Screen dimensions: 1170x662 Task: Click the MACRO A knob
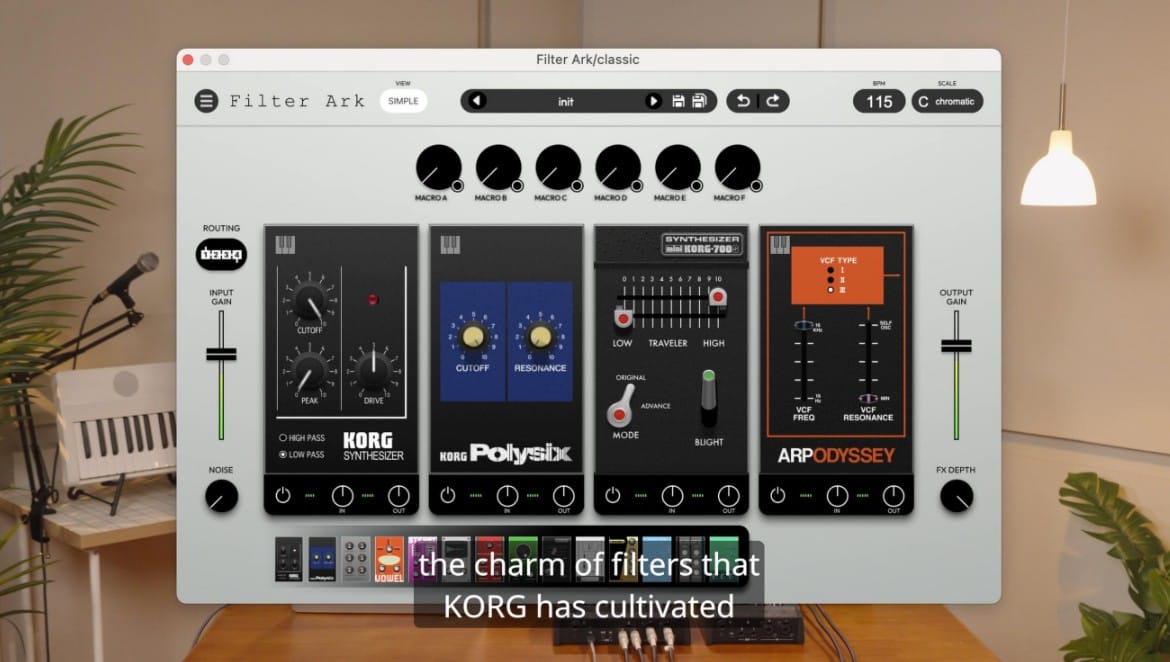pos(438,167)
